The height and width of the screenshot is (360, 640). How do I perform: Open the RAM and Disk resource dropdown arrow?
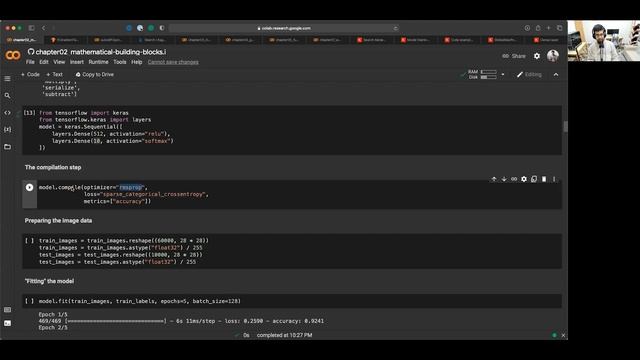click(x=503, y=74)
